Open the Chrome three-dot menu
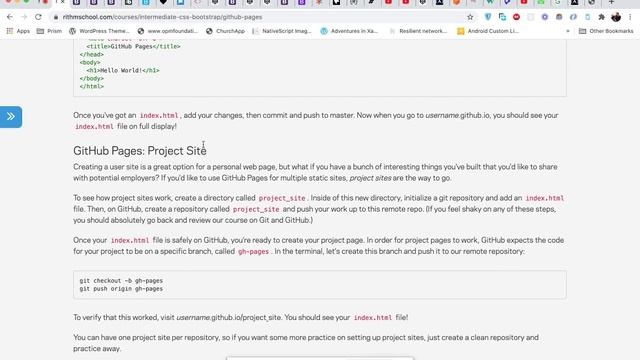The image size is (640, 360). point(630,17)
